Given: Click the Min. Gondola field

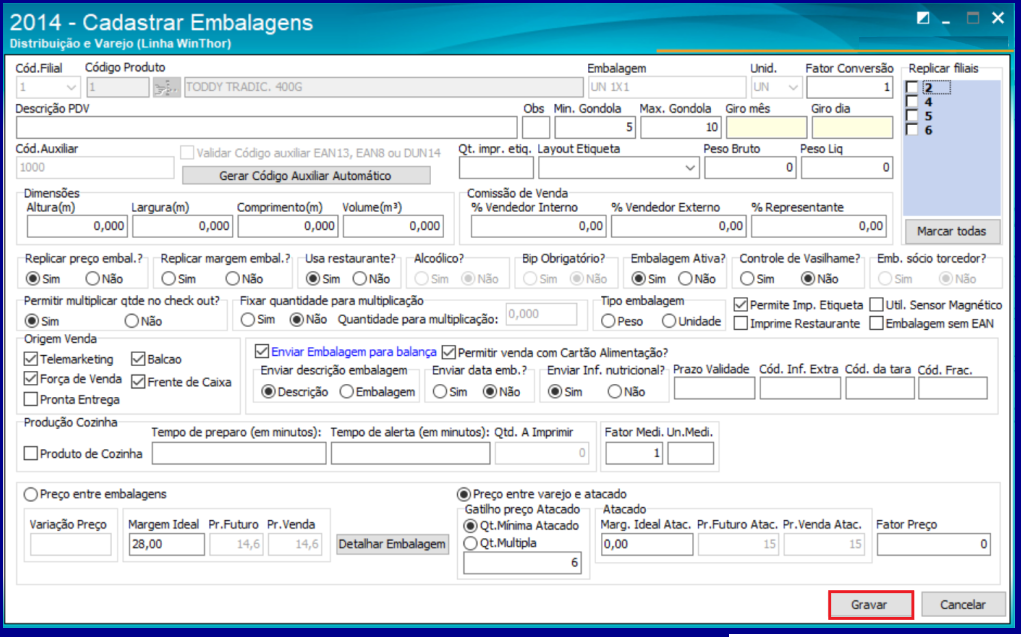Looking at the screenshot, I should click(x=594, y=128).
